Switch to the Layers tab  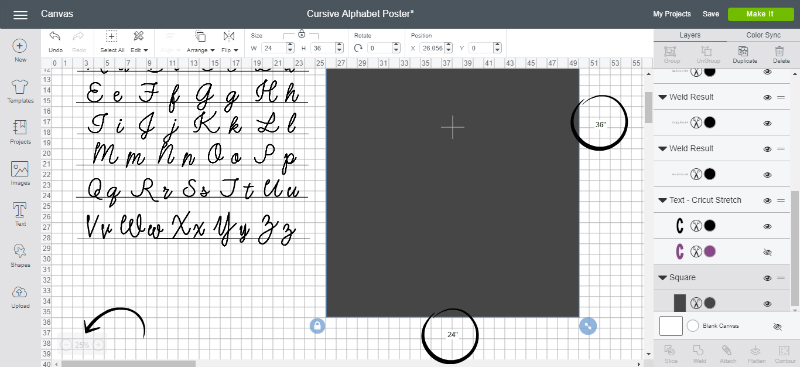(690, 35)
